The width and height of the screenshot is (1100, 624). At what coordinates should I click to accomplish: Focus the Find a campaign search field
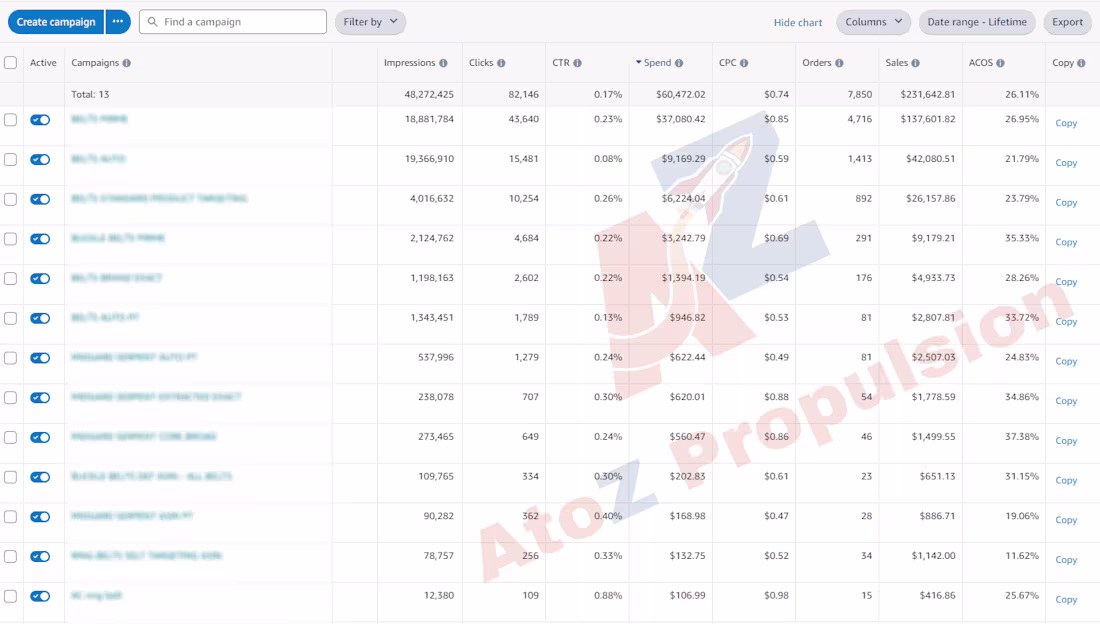[x=241, y=22]
